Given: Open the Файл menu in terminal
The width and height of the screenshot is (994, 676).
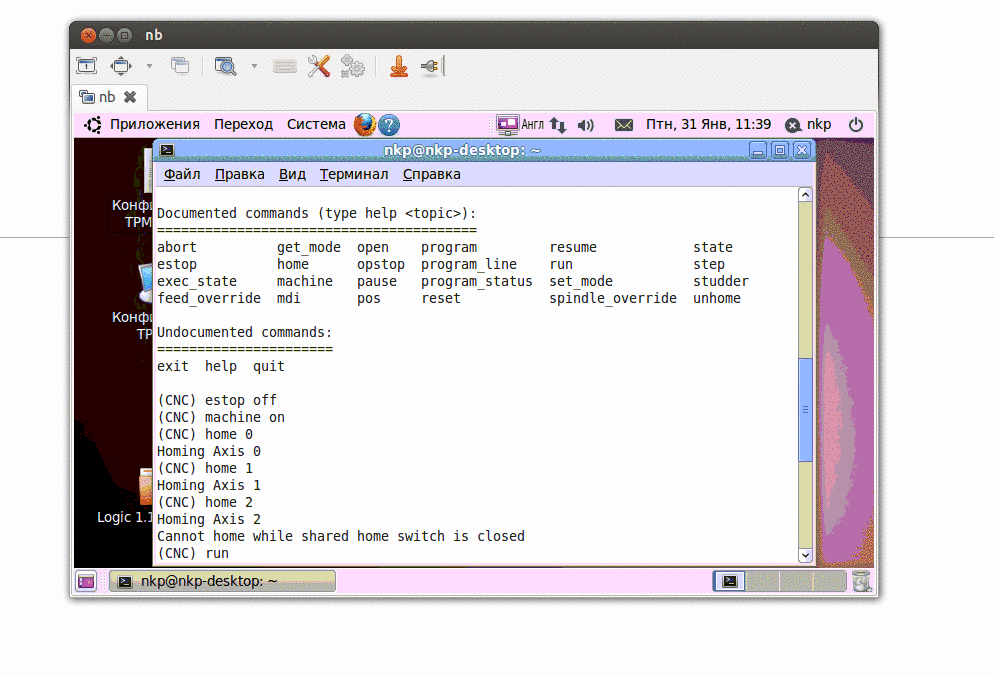Looking at the screenshot, I should (182, 174).
